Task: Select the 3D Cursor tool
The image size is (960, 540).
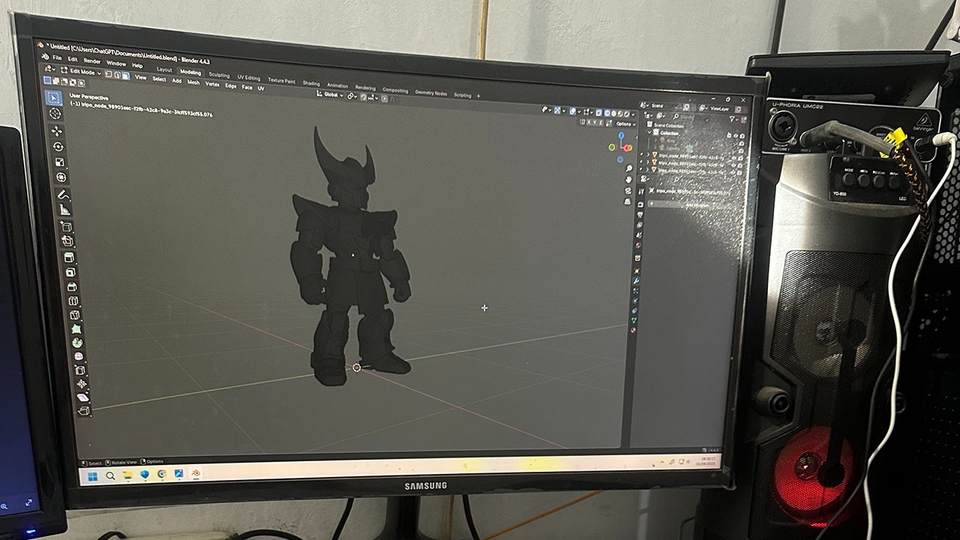Action: [x=55, y=113]
